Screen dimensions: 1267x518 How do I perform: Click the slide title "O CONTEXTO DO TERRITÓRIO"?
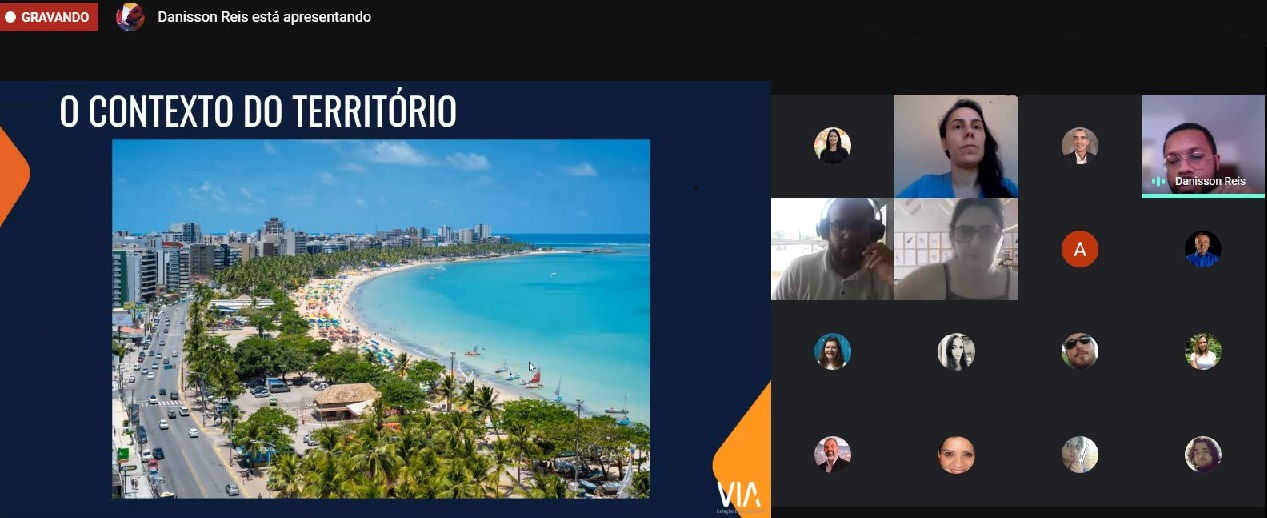(258, 111)
